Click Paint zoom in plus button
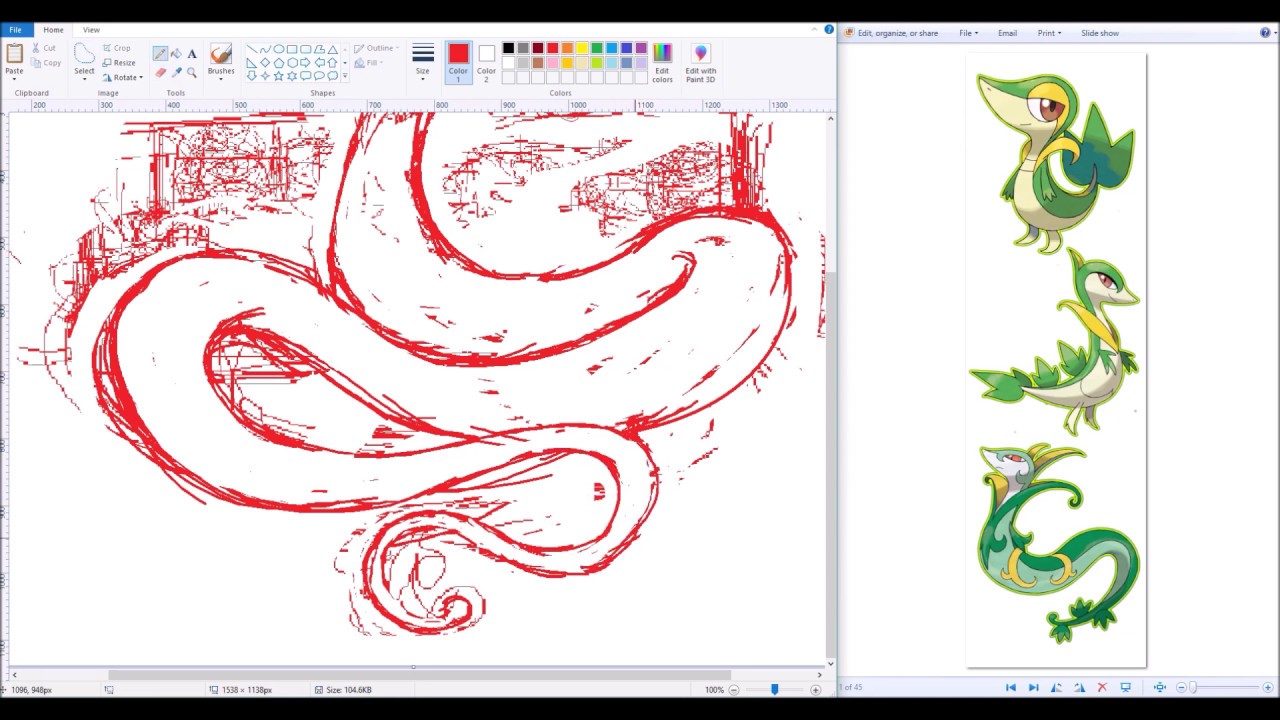Screen dimensions: 1280x720 [816, 690]
